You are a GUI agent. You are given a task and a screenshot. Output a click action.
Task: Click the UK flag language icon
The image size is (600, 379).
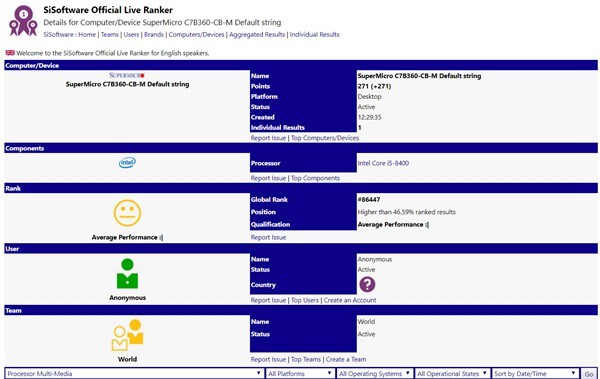[x=10, y=53]
